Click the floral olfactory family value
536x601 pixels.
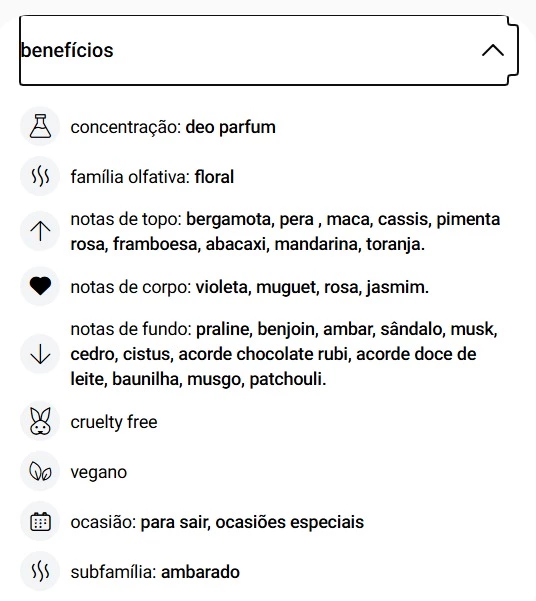214,177
